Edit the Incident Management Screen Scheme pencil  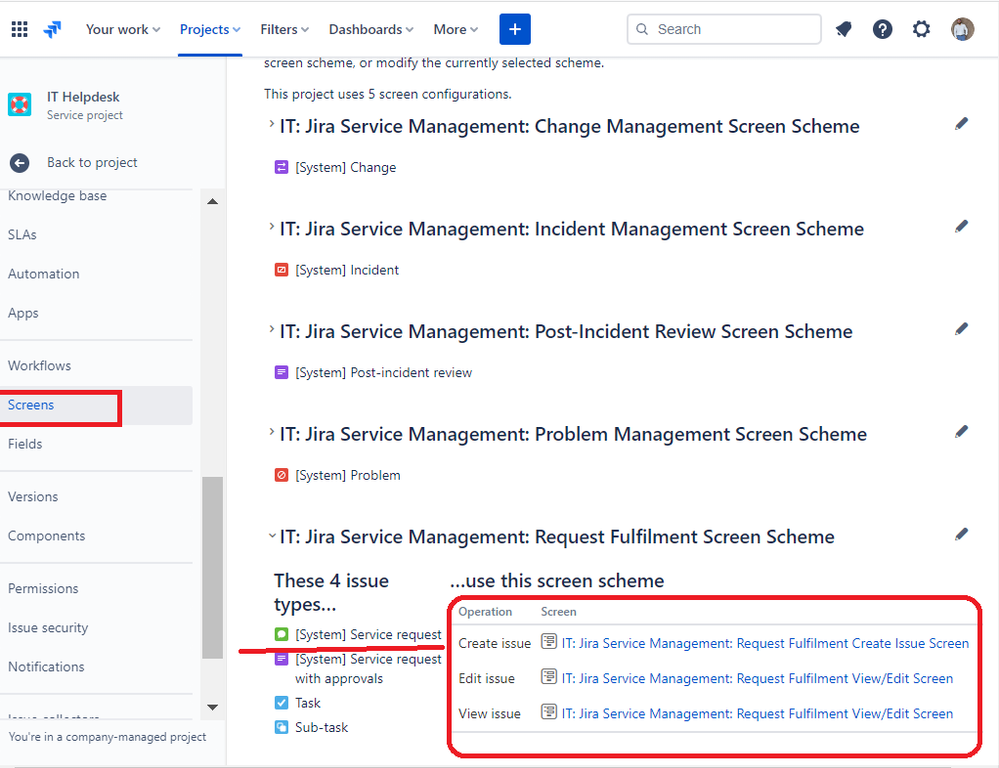click(x=961, y=227)
